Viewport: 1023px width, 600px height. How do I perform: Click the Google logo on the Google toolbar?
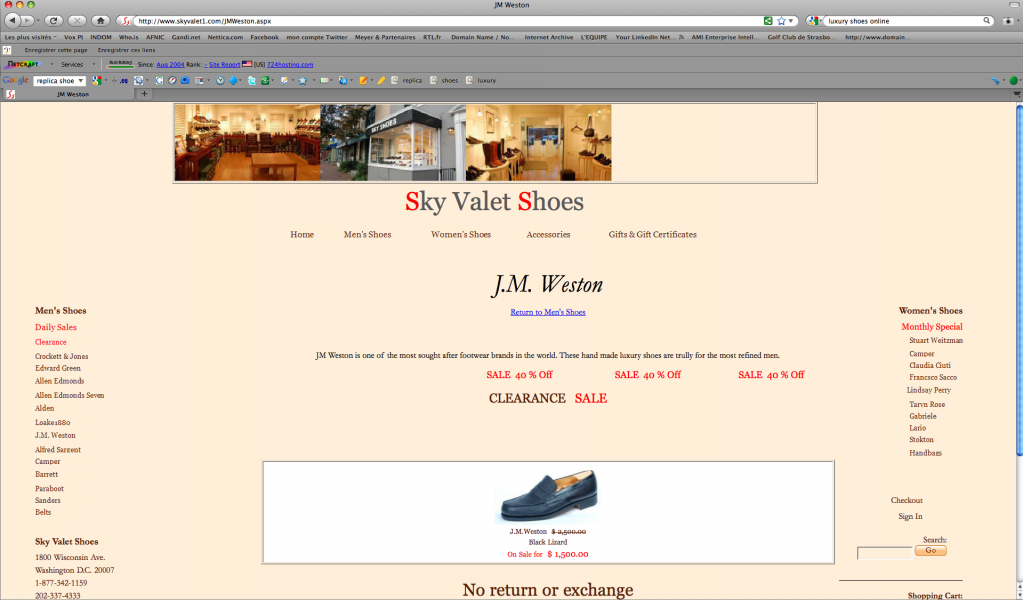pos(15,80)
